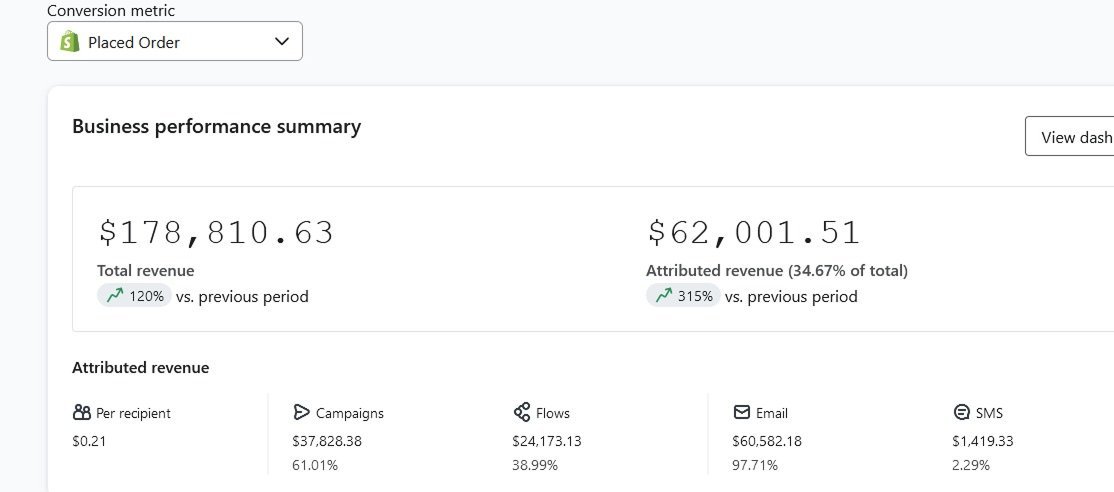Click the Flows nodes icon
The image size is (1114, 492).
click(x=521, y=412)
